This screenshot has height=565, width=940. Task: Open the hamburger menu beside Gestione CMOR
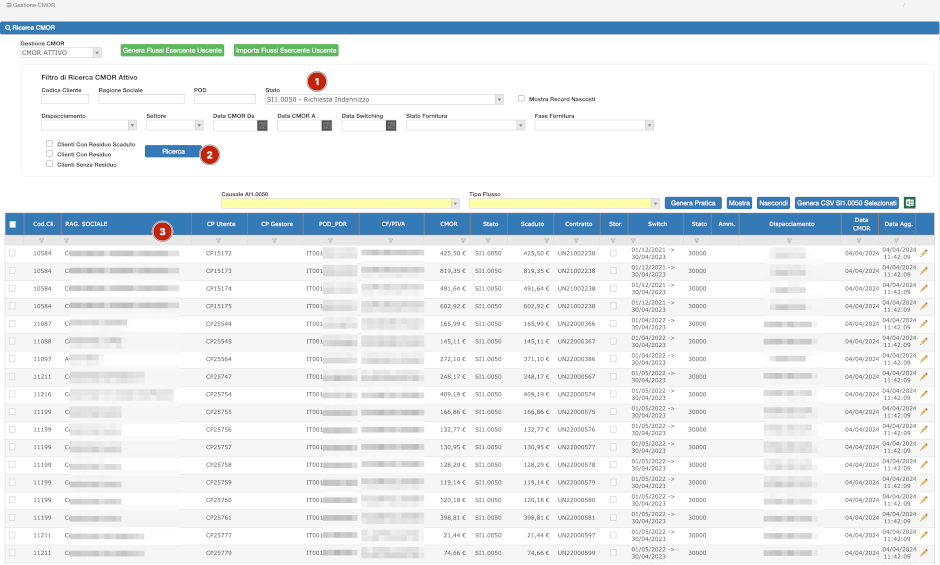(8, 5)
